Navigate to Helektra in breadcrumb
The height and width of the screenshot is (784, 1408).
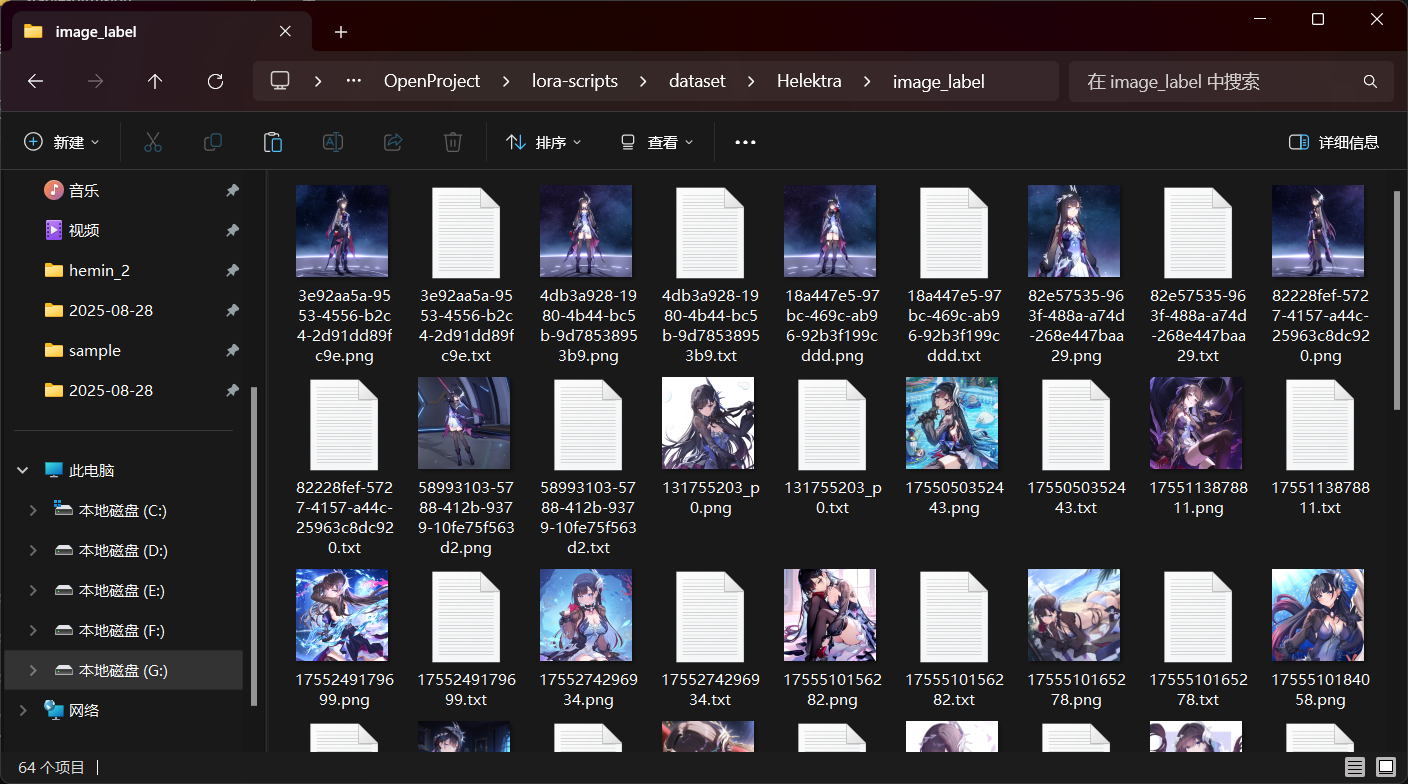[810, 81]
